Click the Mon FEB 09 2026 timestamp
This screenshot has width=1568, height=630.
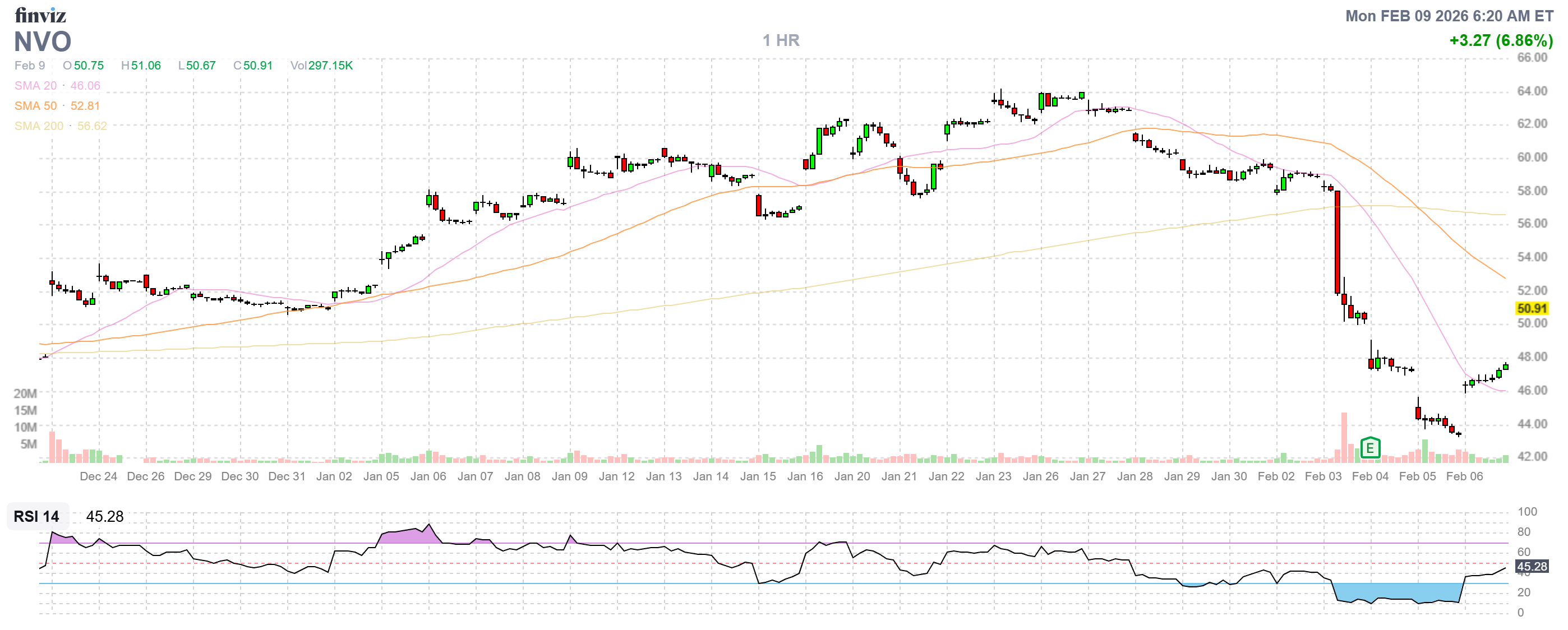(x=1449, y=16)
